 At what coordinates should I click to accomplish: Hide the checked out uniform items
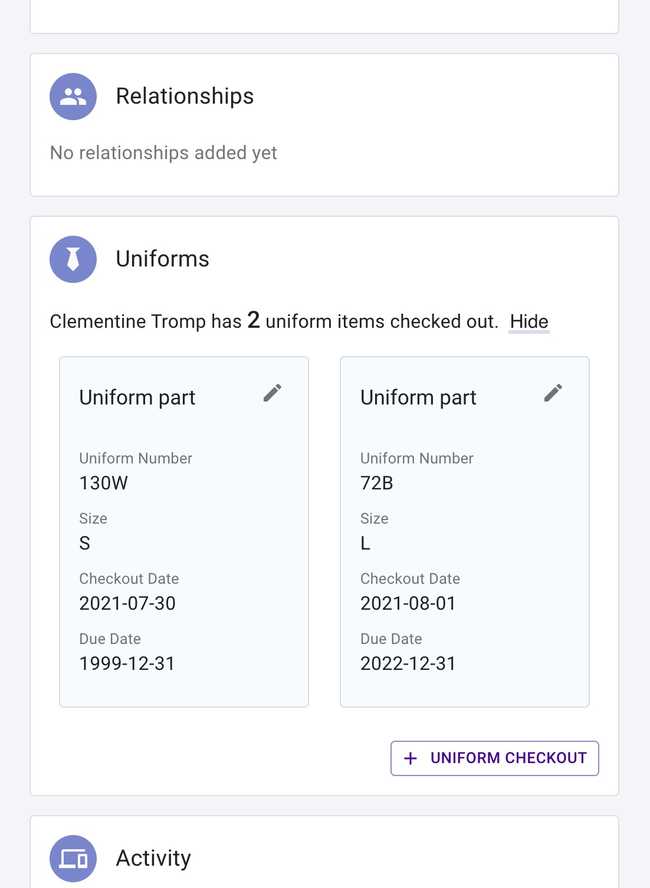[x=529, y=322]
